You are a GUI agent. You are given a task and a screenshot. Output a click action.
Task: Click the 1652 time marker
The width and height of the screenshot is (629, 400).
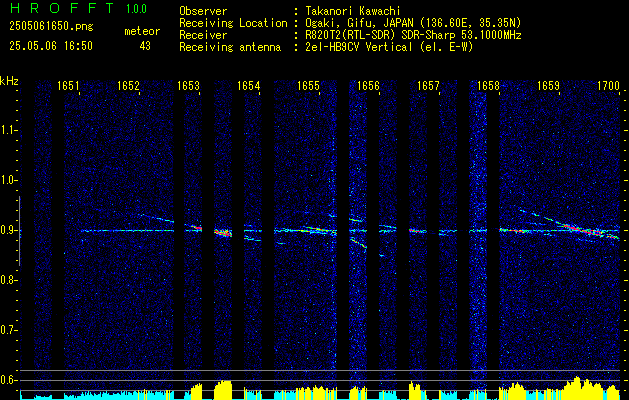pos(128,86)
